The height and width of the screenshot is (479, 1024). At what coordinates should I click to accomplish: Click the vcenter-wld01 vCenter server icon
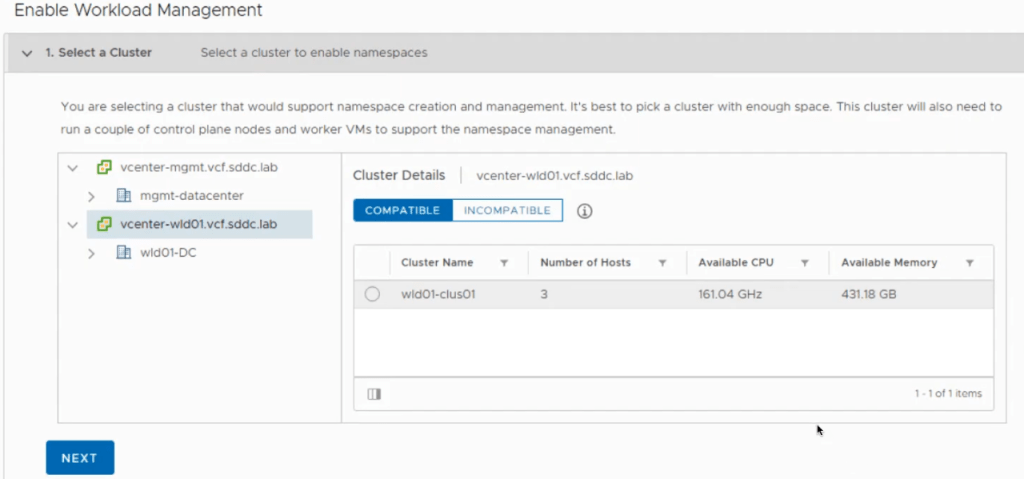[103, 225]
